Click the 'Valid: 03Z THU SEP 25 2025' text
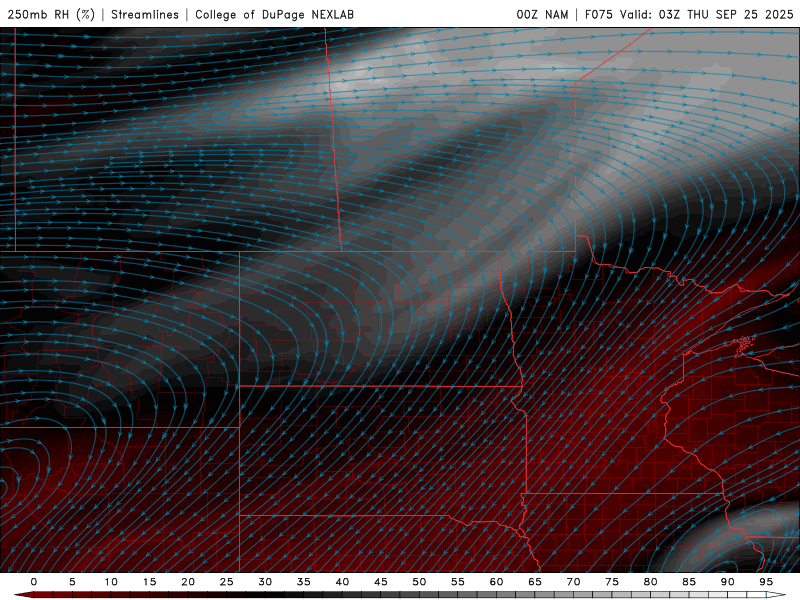 pyautogui.click(x=707, y=14)
